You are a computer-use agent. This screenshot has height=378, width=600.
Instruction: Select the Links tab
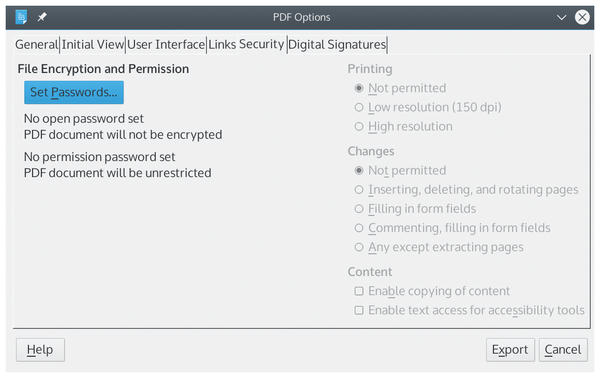(x=222, y=44)
